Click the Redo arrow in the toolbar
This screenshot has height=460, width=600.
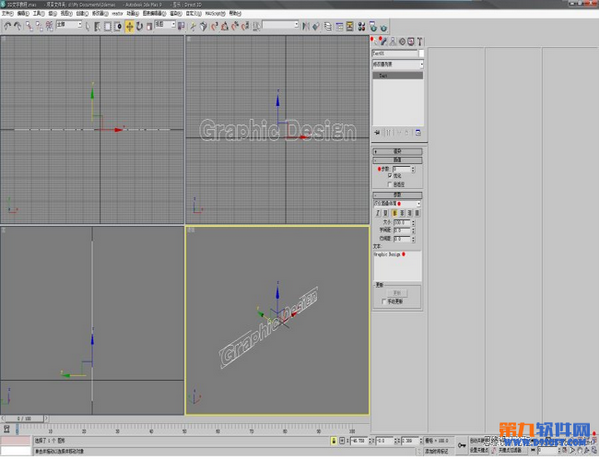pos(18,26)
